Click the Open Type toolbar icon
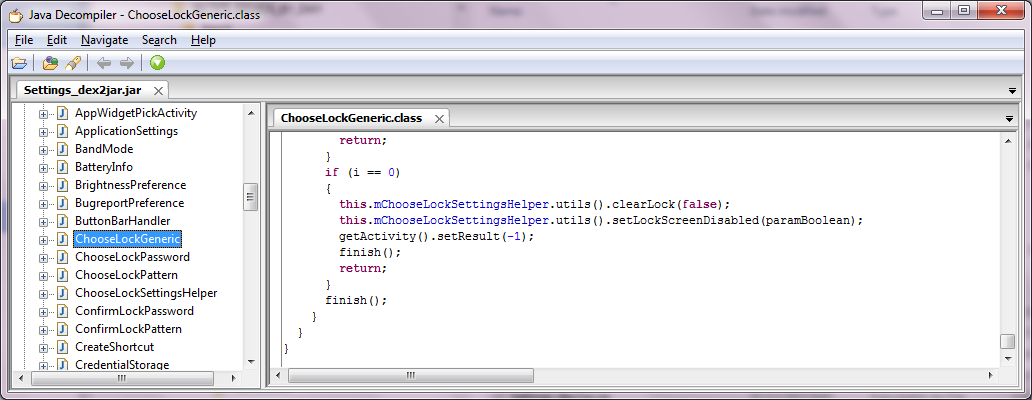This screenshot has height=400, width=1032. coord(50,63)
